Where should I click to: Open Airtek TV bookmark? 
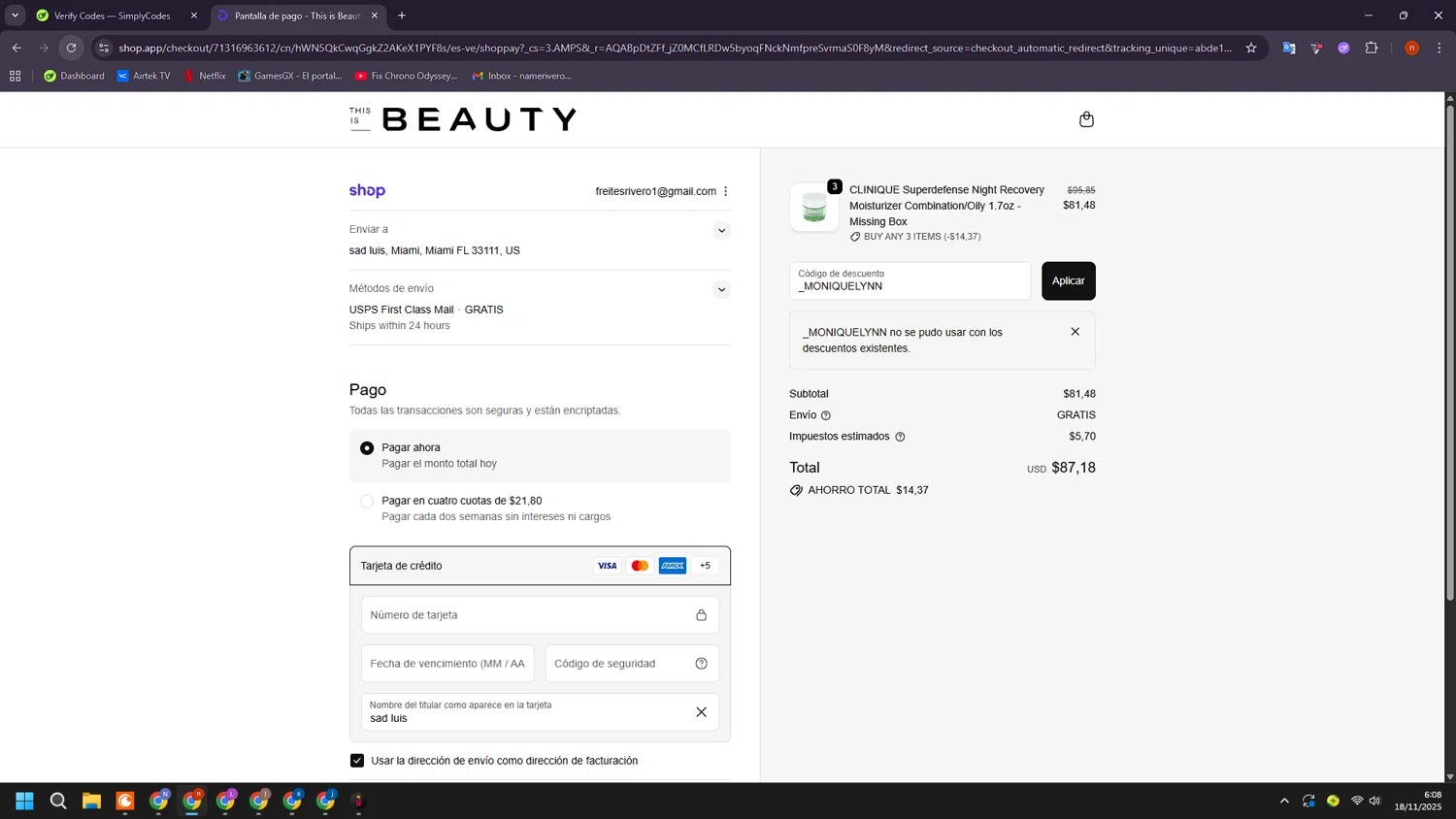[x=143, y=76]
